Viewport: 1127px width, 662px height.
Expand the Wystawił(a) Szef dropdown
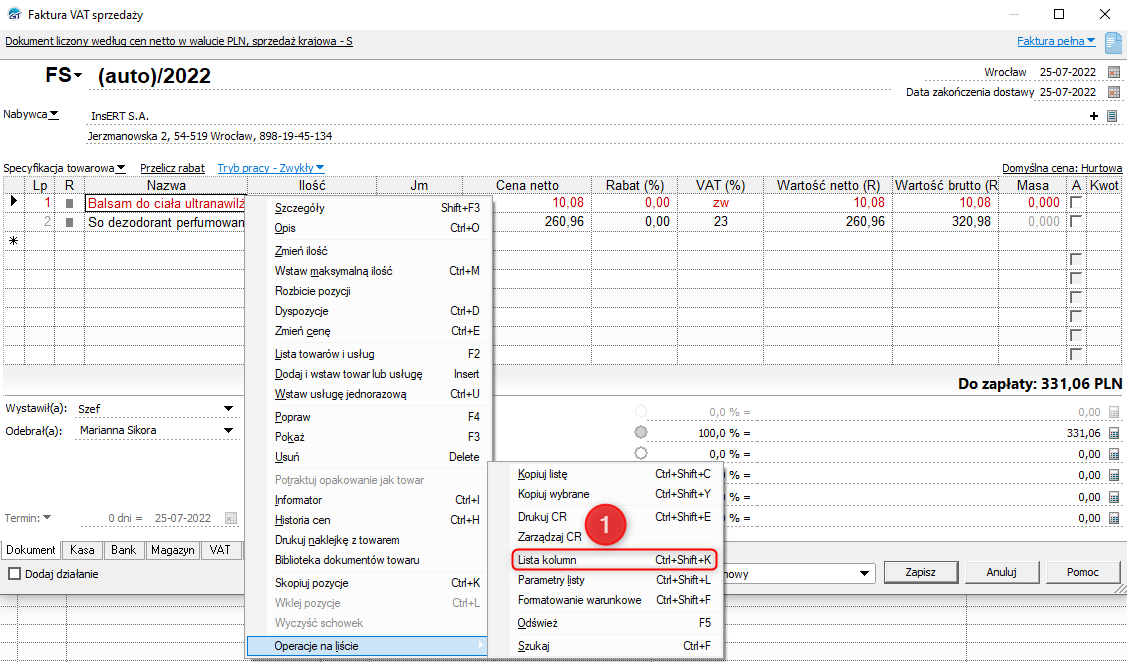pos(228,409)
